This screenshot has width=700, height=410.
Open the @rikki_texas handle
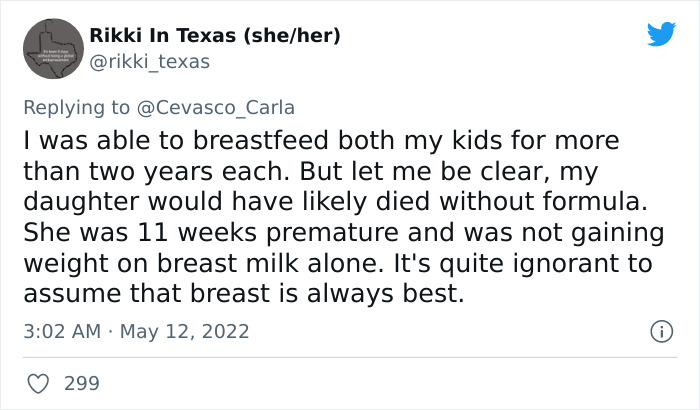[x=150, y=62]
